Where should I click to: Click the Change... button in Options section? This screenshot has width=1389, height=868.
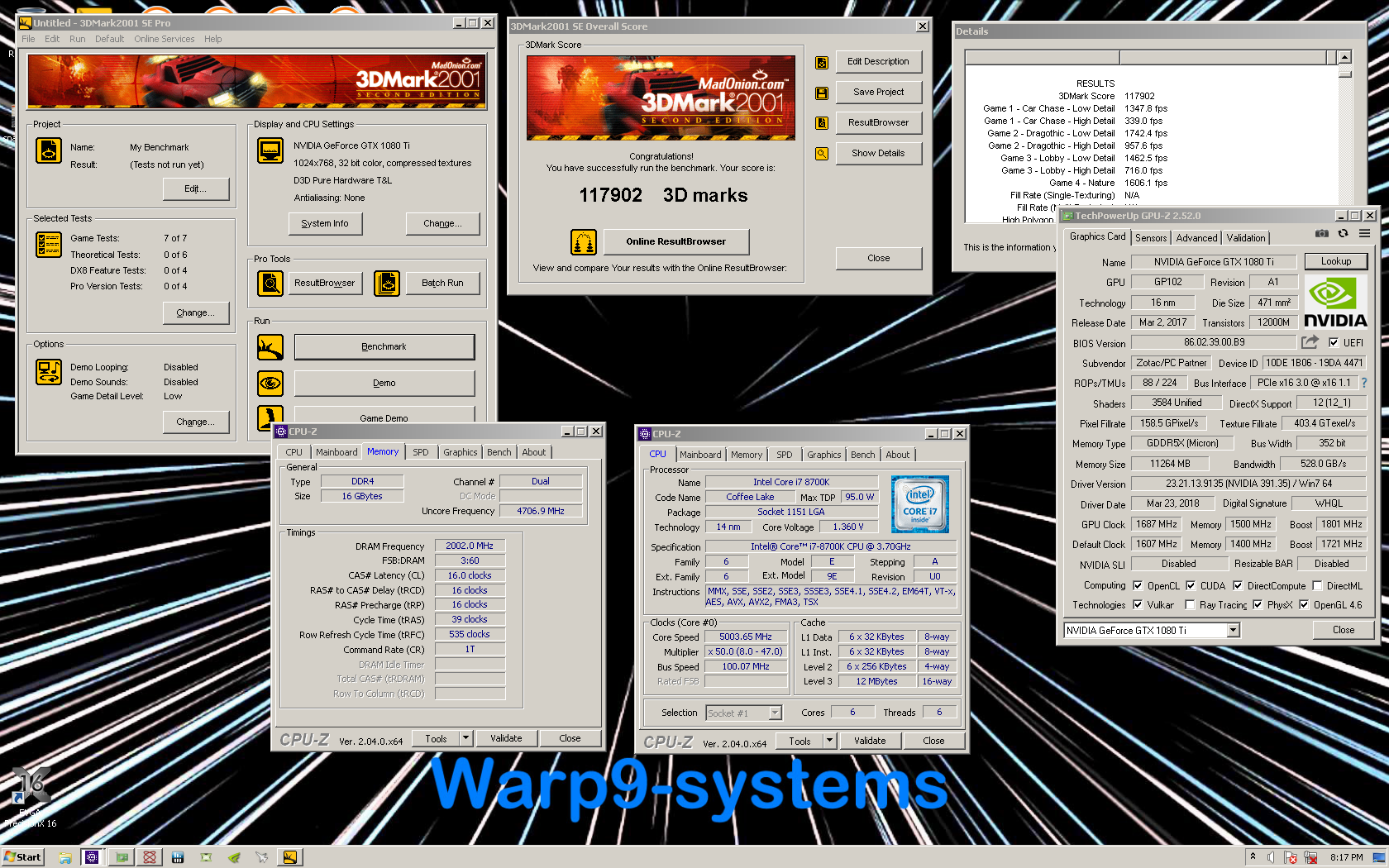pos(195,422)
